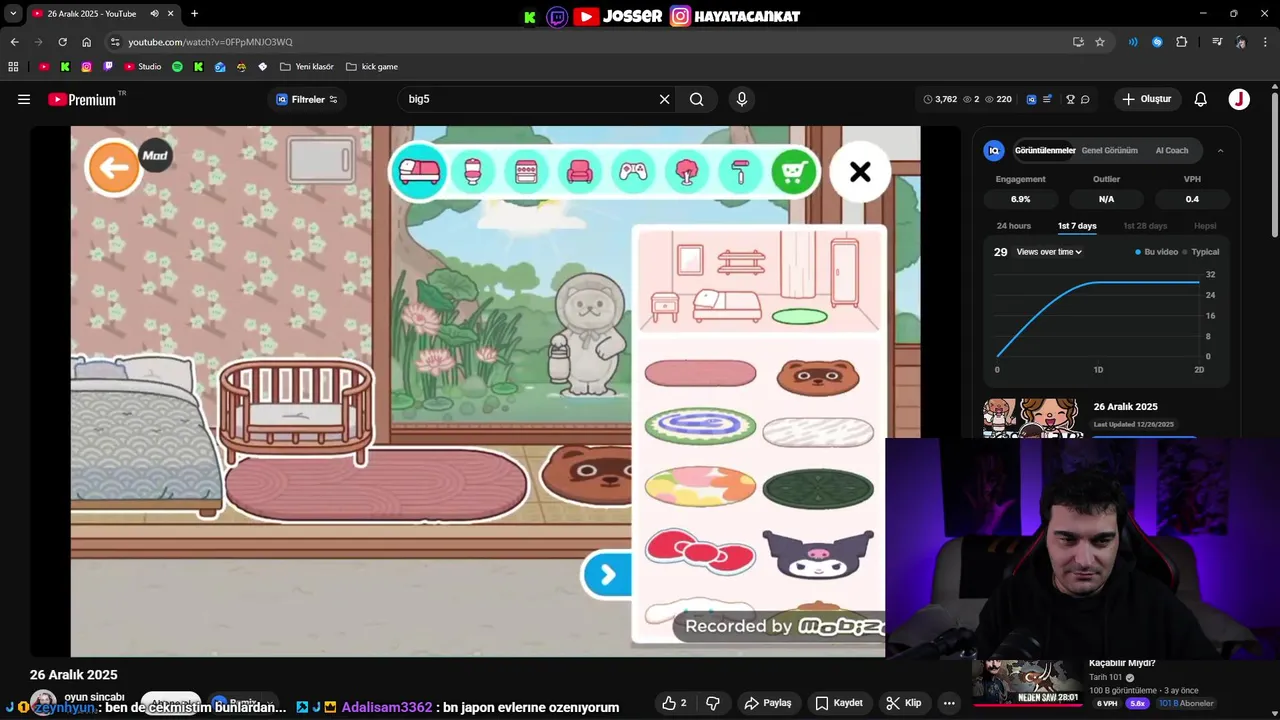Open the 26 Aralık 2025 vidIQ thumbnail
Image resolution: width=1280 pixels, height=720 pixels.
1031,418
